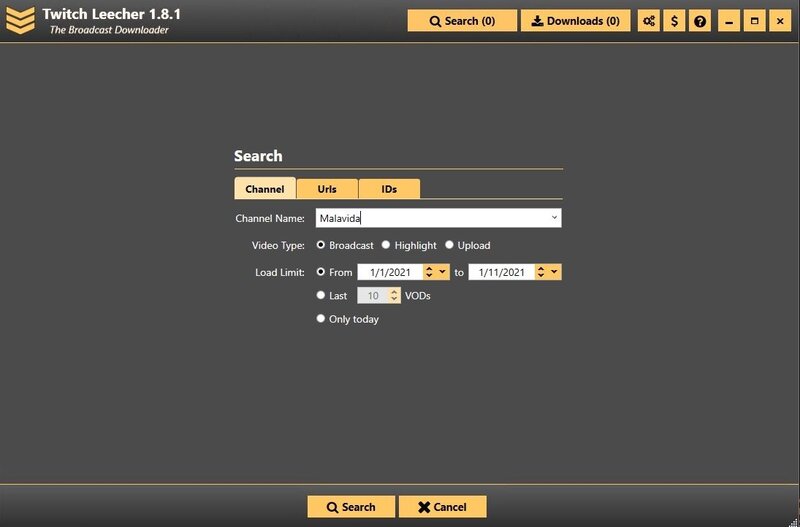Expand the Channel Name dropdown arrow
The image size is (800, 527).
(554, 218)
